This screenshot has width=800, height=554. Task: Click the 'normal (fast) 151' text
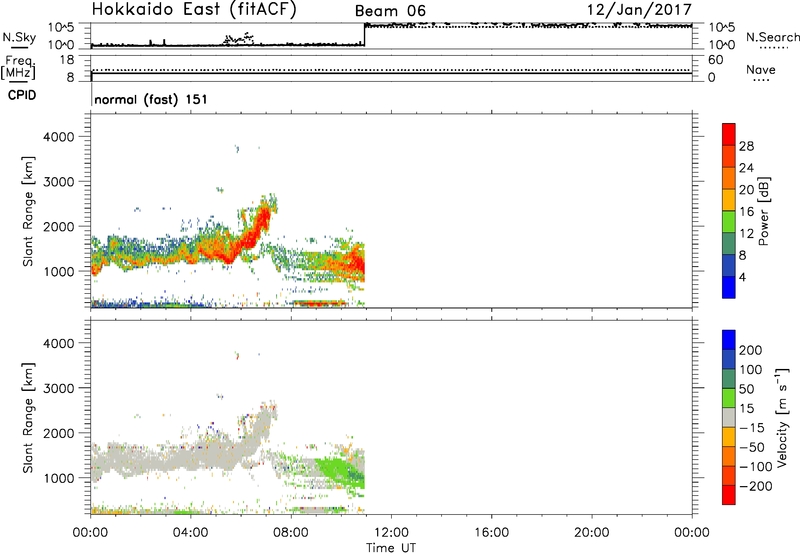(151, 99)
